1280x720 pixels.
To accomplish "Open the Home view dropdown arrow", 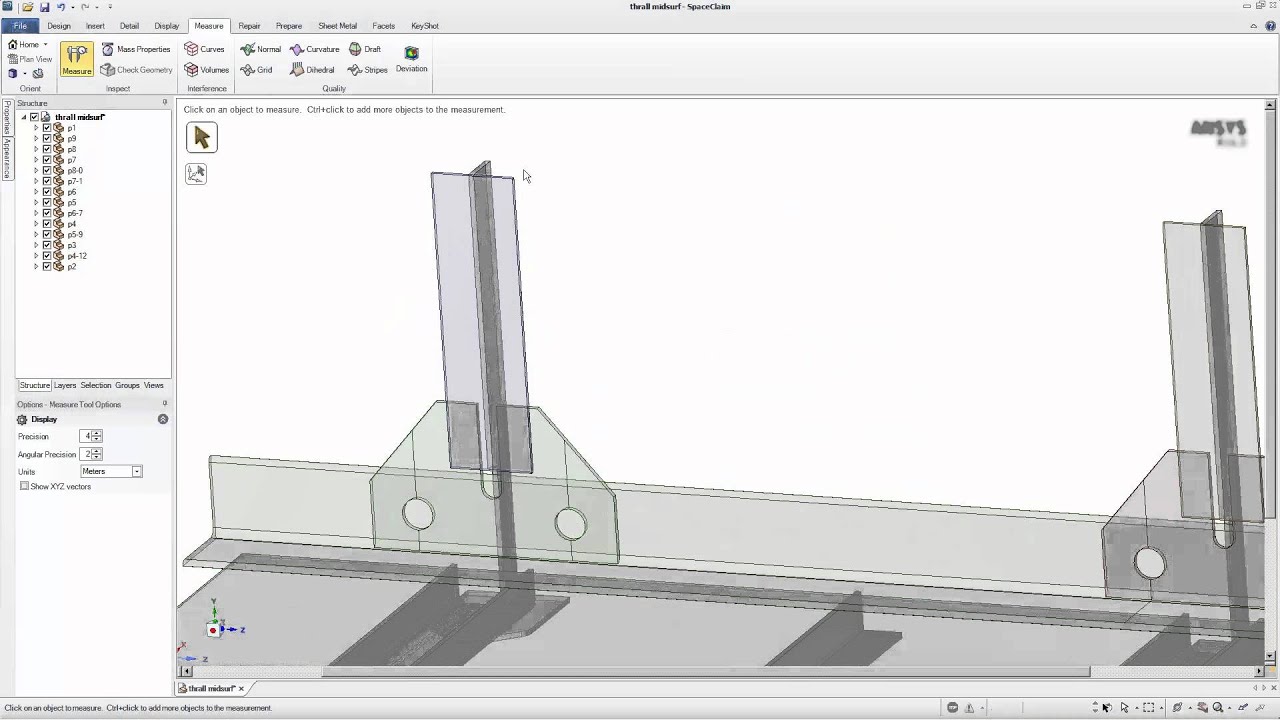I will point(45,45).
